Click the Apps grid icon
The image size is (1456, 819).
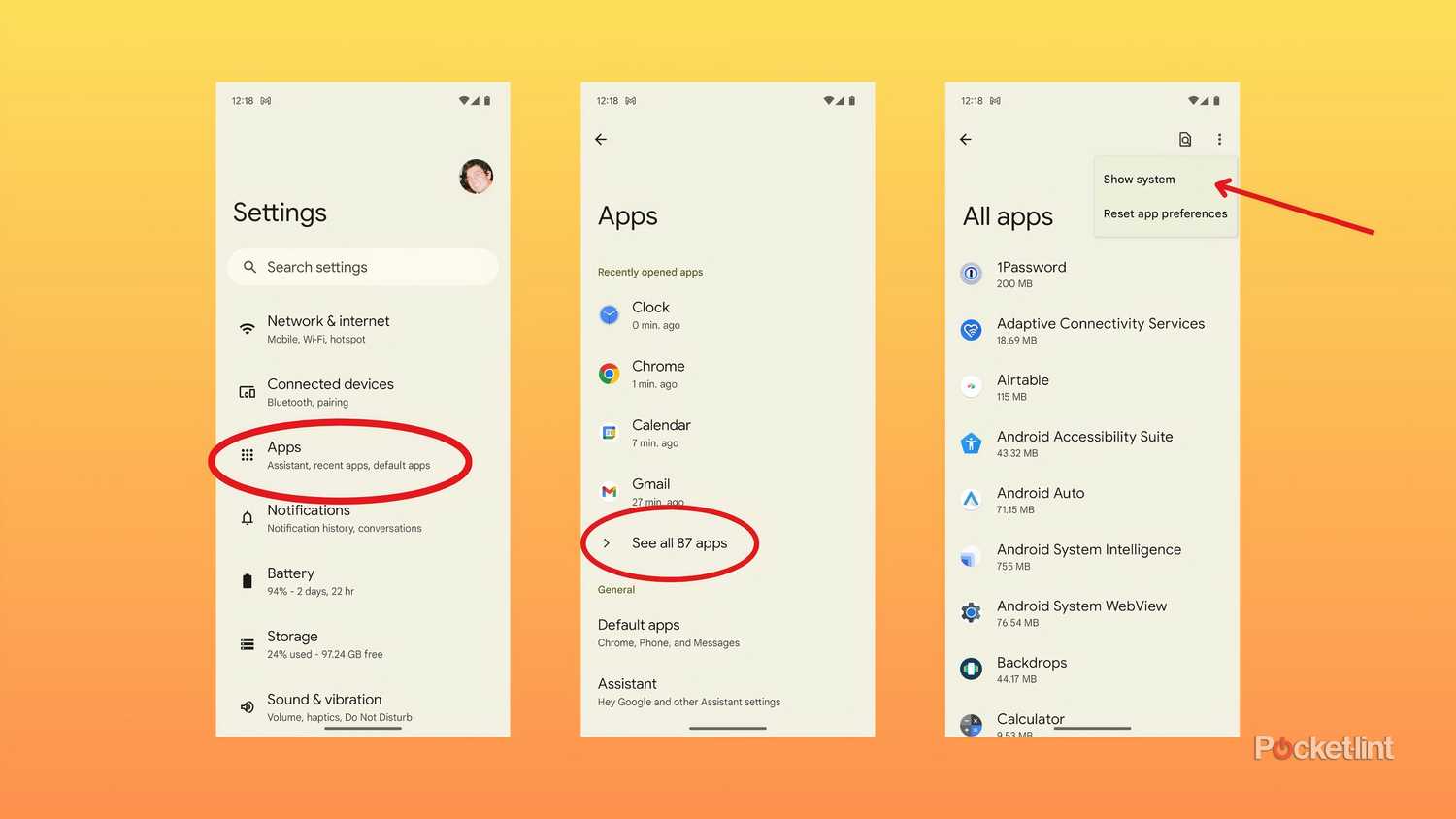[x=248, y=455]
